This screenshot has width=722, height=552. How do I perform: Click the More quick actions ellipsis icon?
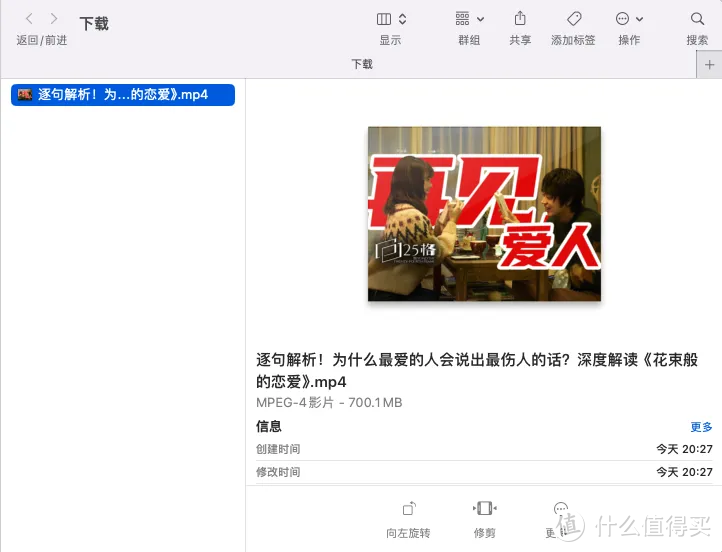pos(560,509)
